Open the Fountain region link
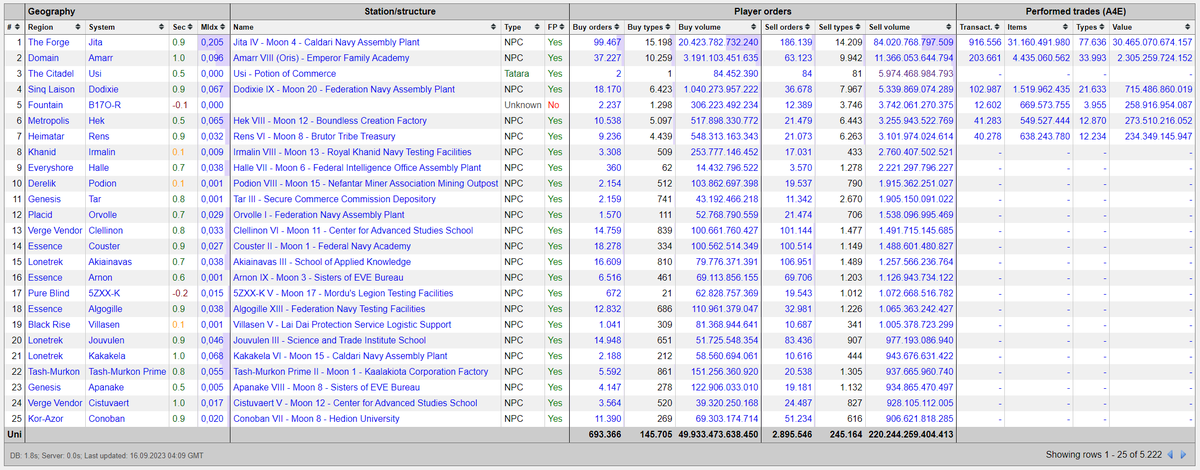This screenshot has height=470, width=1200. coord(46,105)
